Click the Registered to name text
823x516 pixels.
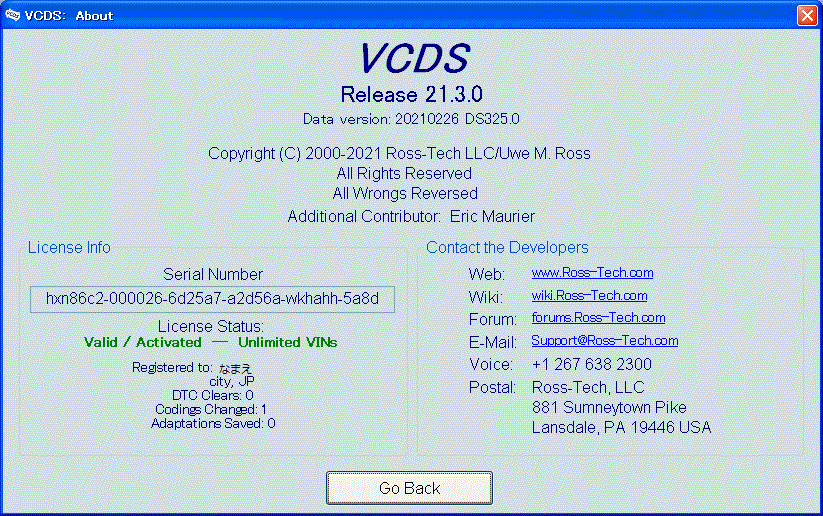235,368
